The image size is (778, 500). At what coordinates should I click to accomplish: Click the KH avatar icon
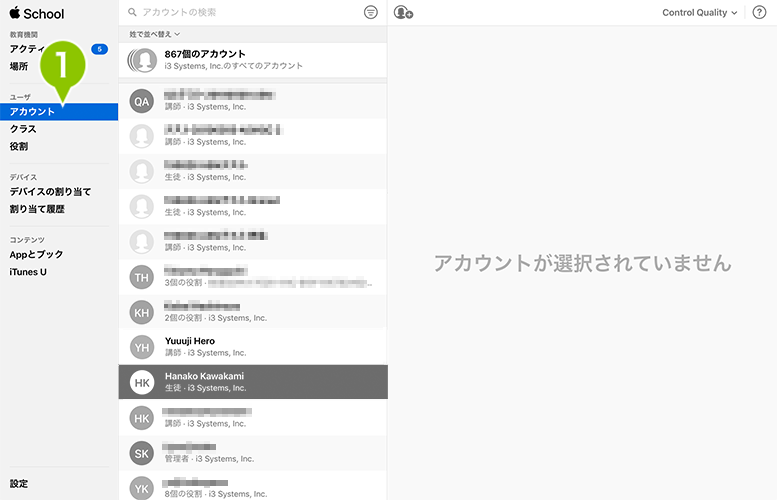point(141,312)
